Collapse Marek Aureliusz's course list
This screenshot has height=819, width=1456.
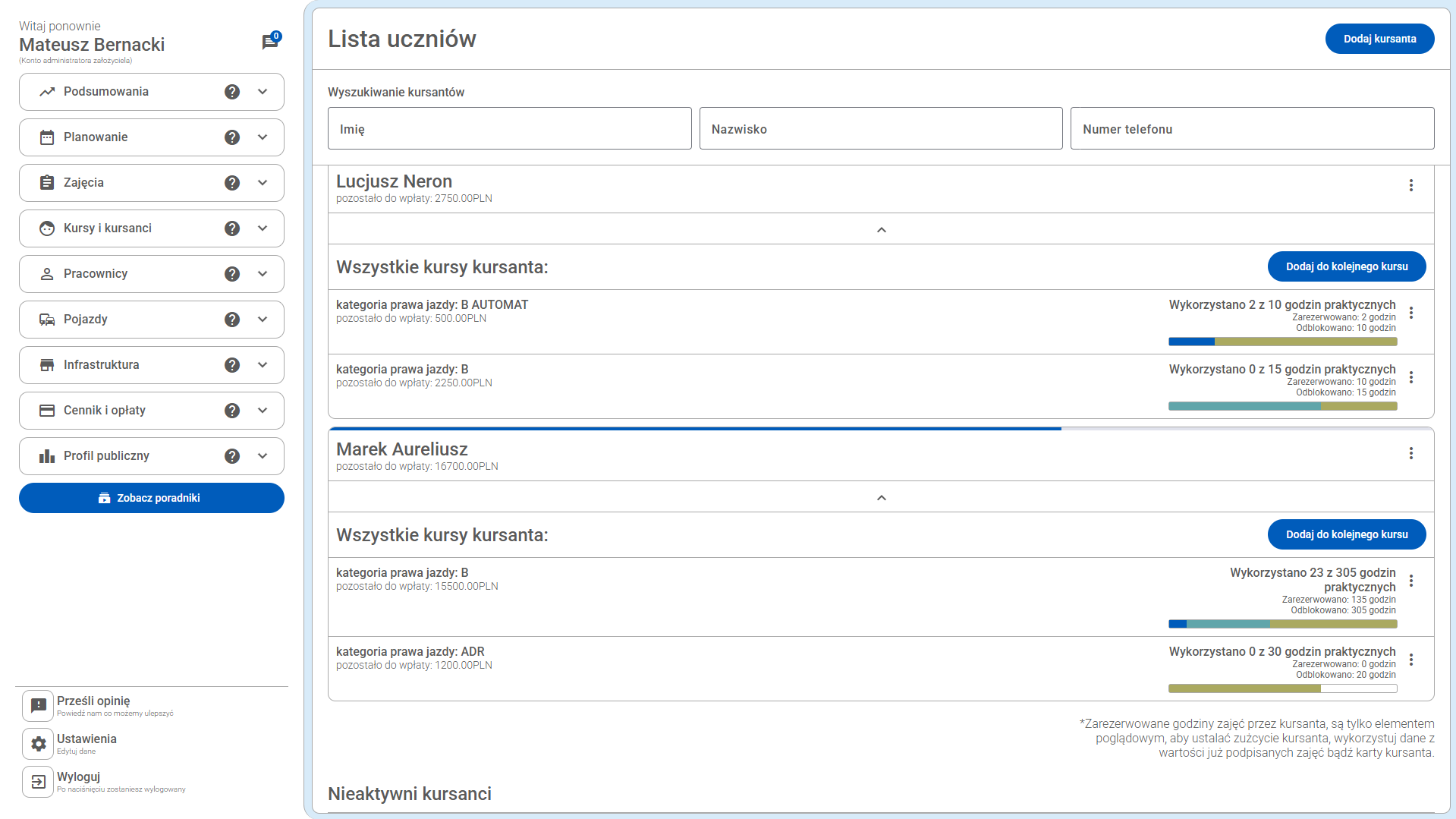click(x=881, y=497)
